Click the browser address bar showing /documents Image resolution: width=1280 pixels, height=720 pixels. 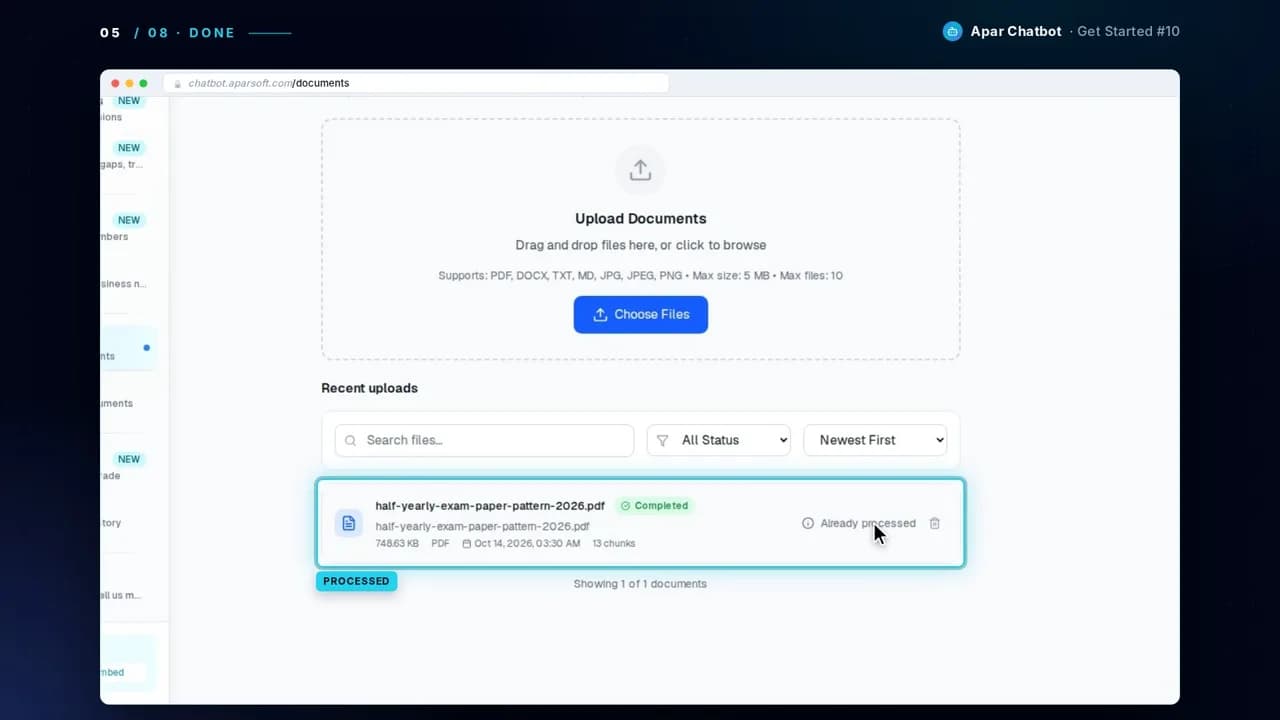point(416,83)
